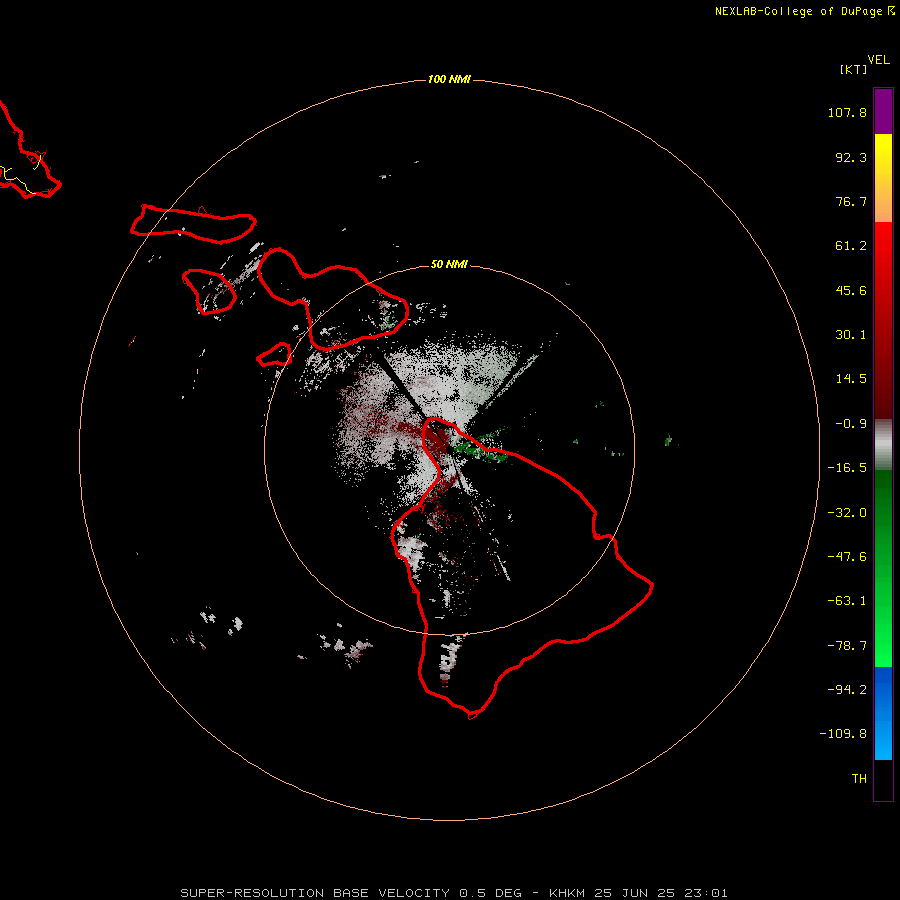Screen dimensions: 900x900
Task: Click the -32.0 velocity scale value
Action: 847,513
